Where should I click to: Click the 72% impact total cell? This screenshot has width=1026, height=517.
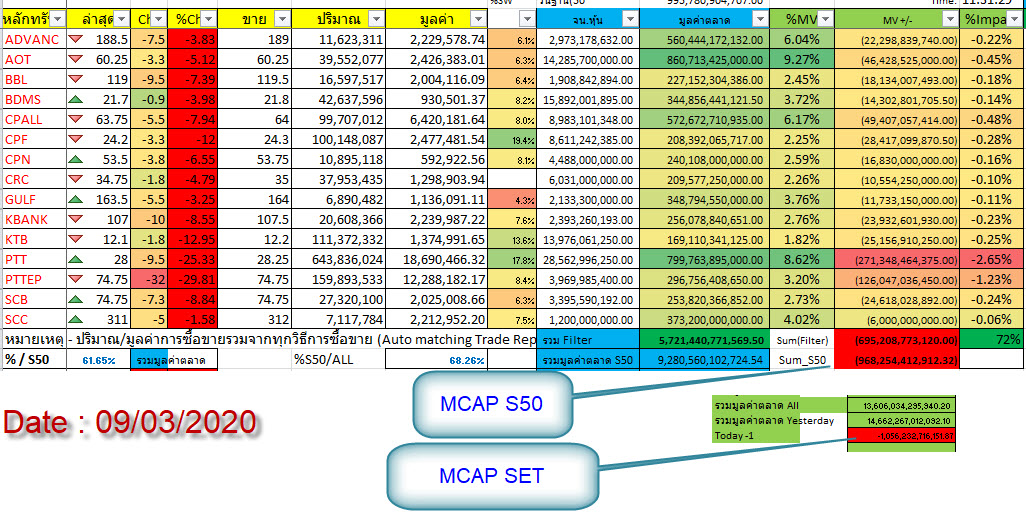click(993, 340)
